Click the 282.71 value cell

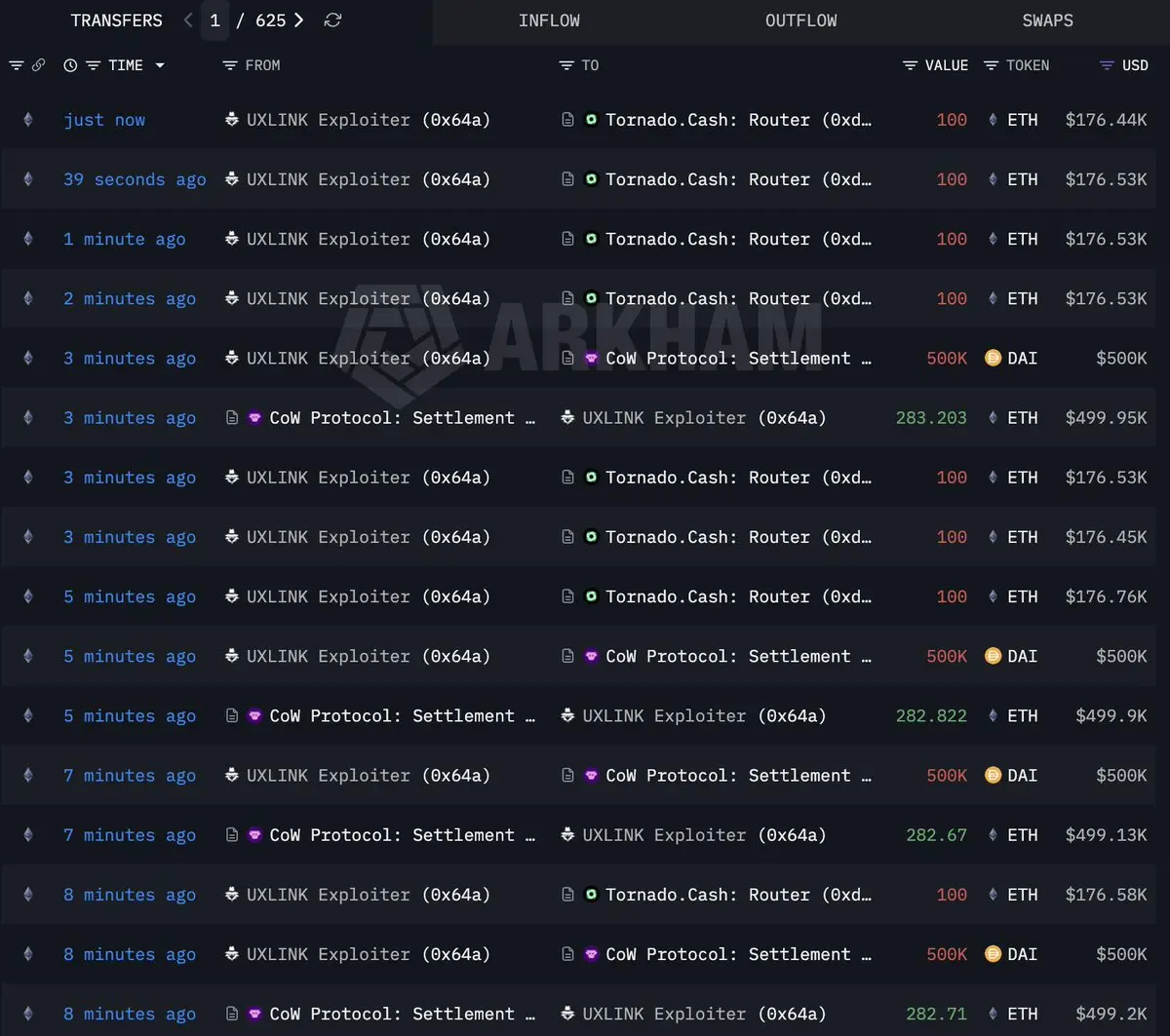coord(936,1014)
